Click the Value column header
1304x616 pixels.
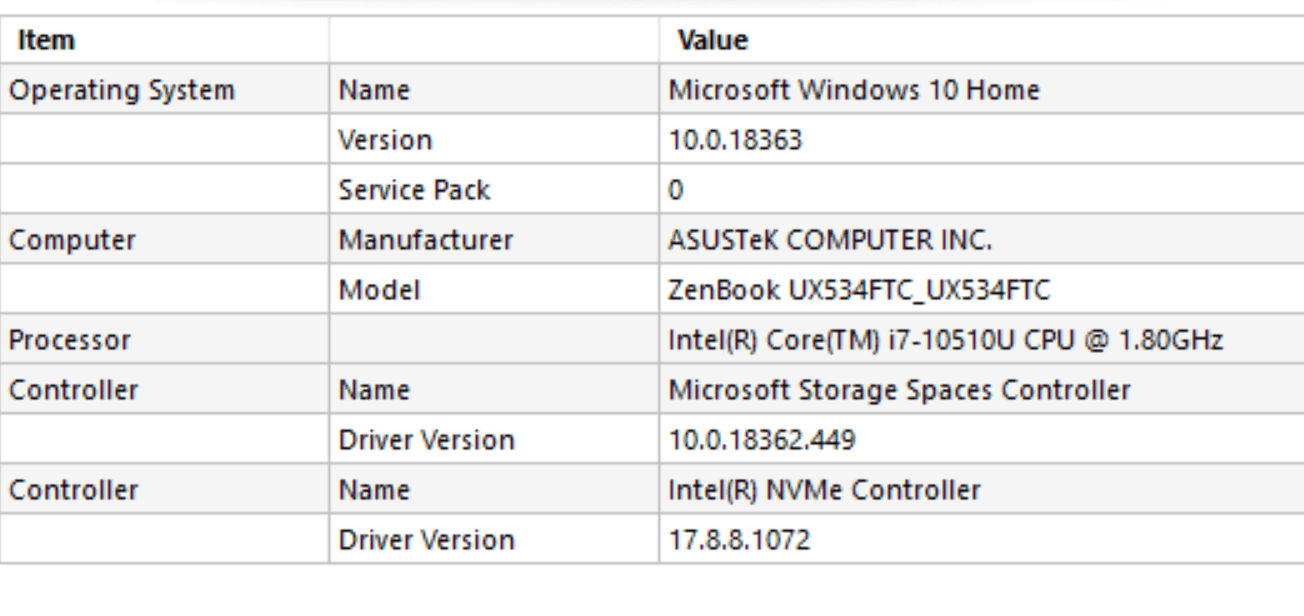click(713, 41)
